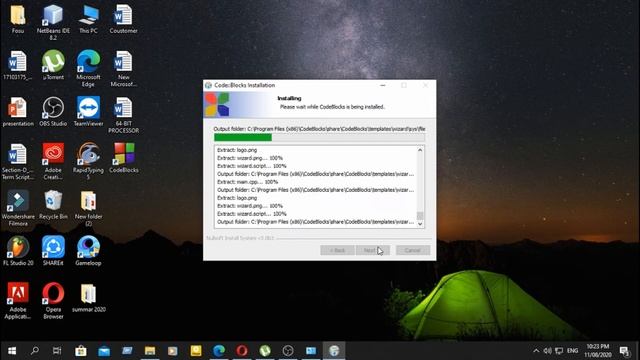Image resolution: width=640 pixels, height=360 pixels.
Task: Open summar 2020 folder
Action: 89,298
